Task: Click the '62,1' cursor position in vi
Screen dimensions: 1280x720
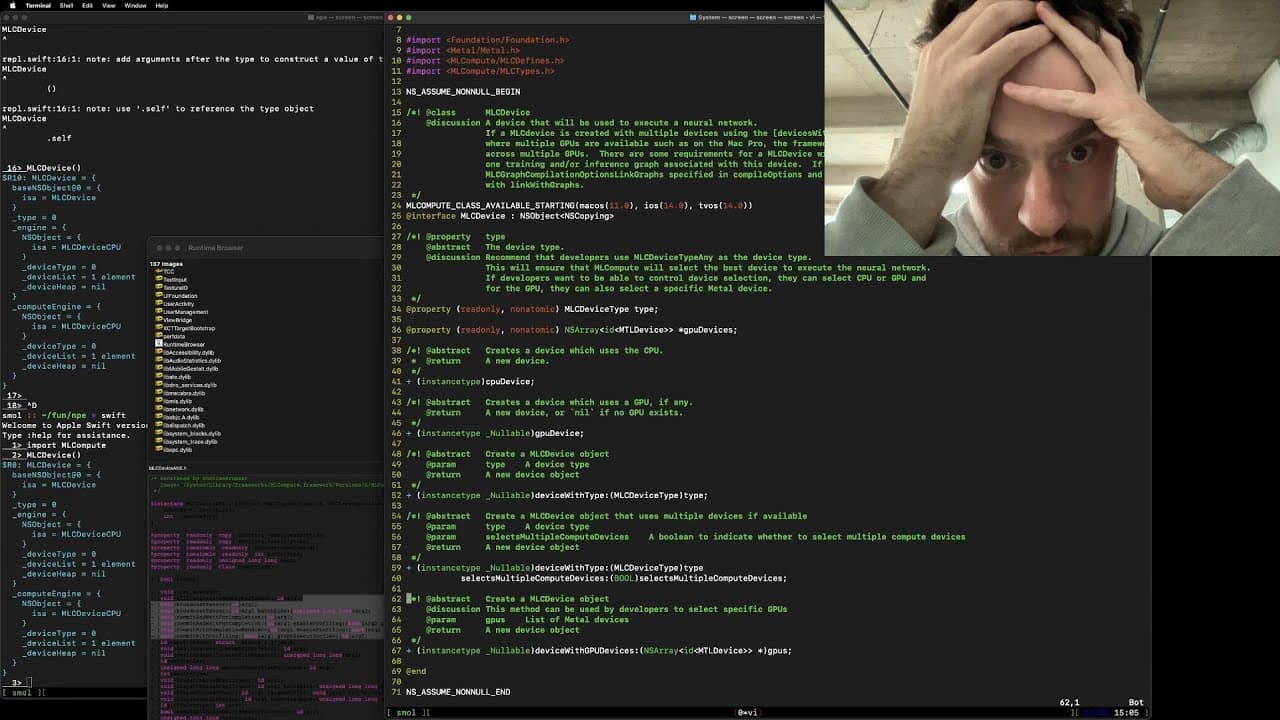Action: click(1070, 703)
